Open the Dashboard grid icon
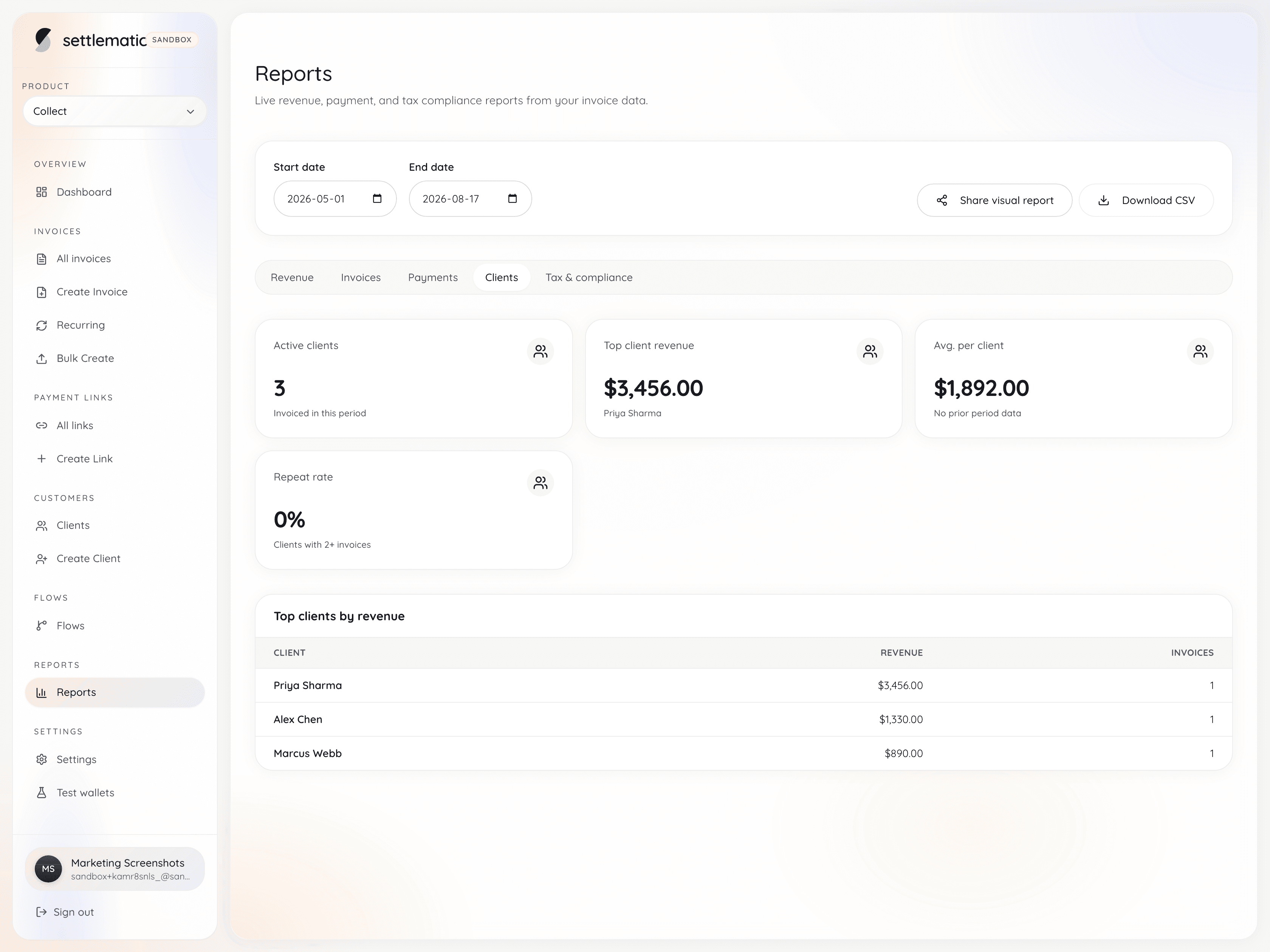 click(x=41, y=192)
